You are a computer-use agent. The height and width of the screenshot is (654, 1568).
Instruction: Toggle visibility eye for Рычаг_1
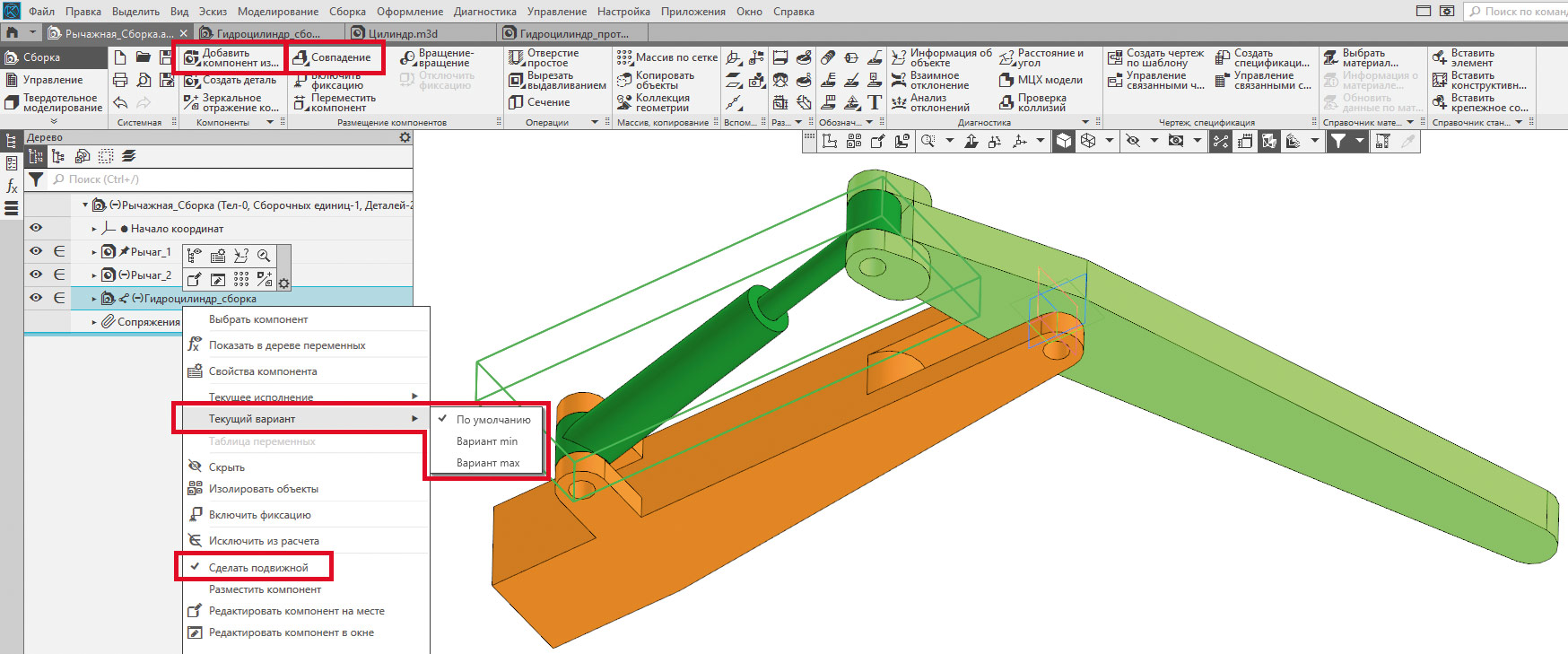tap(36, 251)
